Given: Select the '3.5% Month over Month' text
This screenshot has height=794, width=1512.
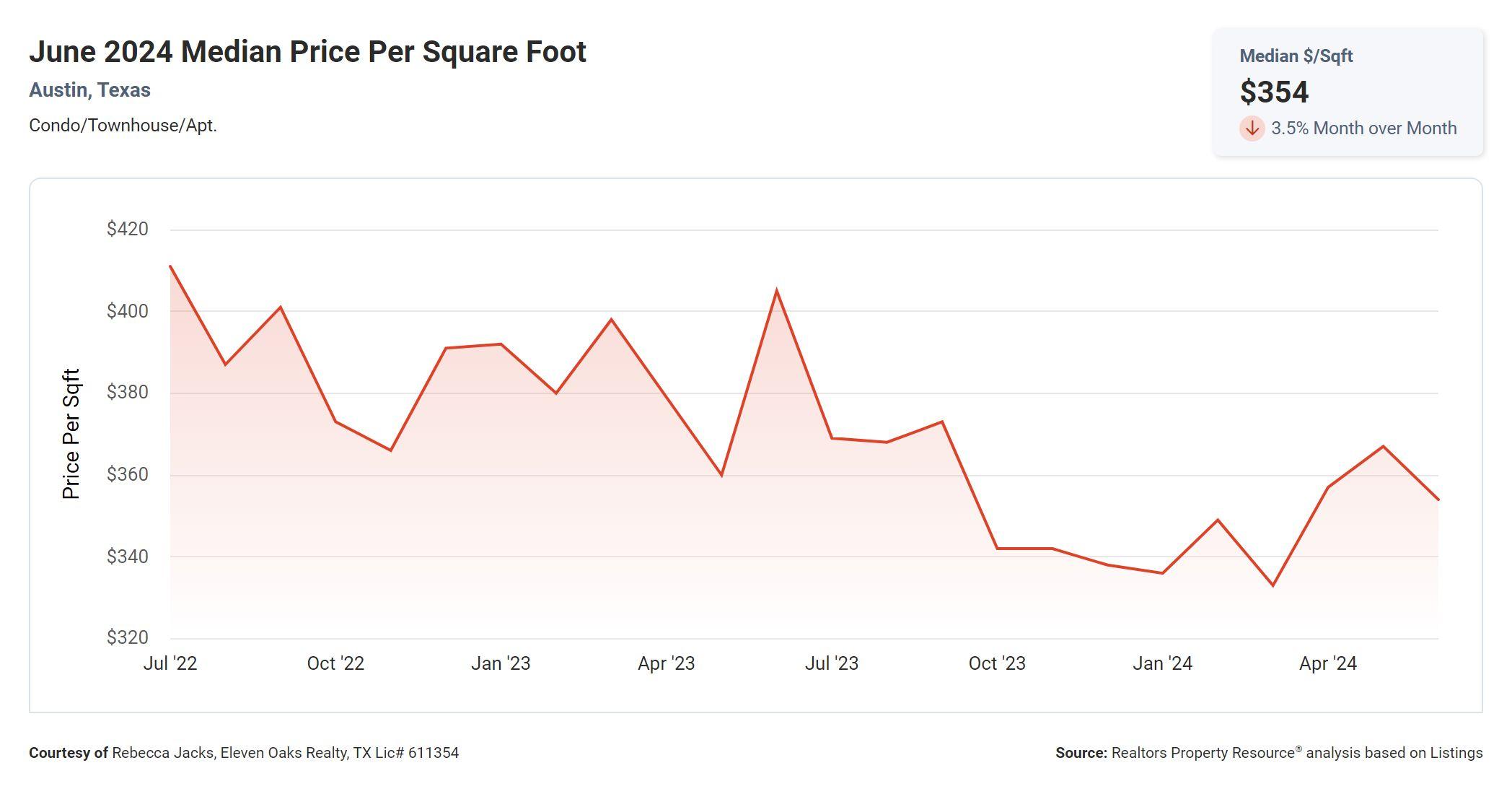Looking at the screenshot, I should point(1363,128).
